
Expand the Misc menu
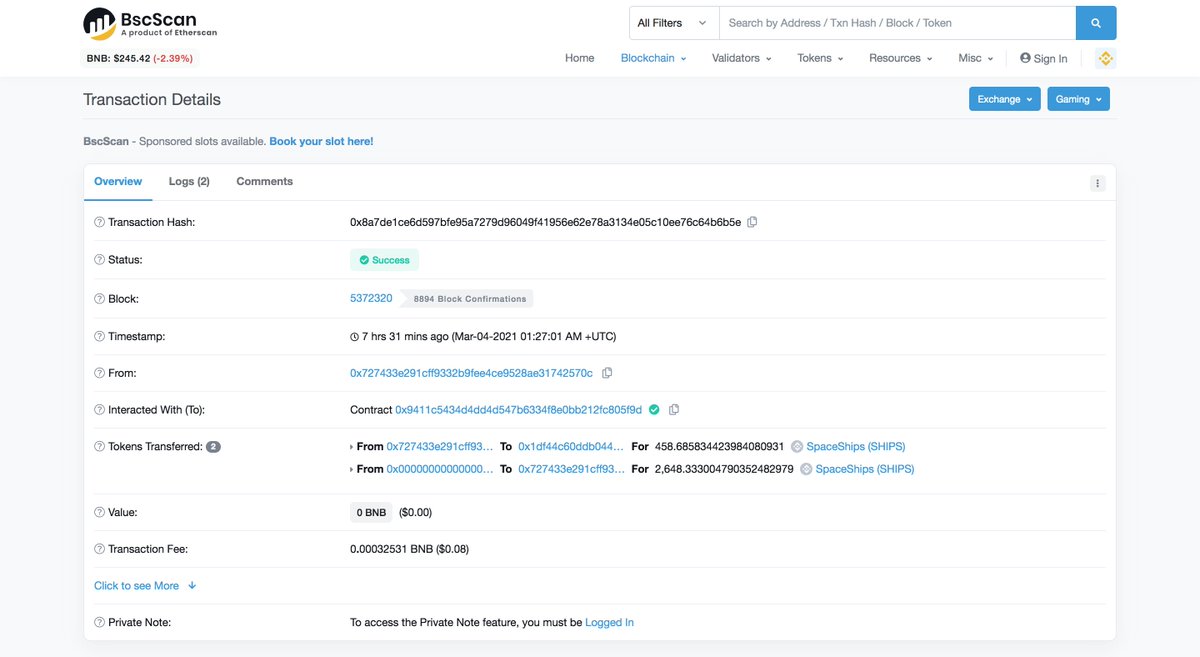pyautogui.click(x=975, y=58)
